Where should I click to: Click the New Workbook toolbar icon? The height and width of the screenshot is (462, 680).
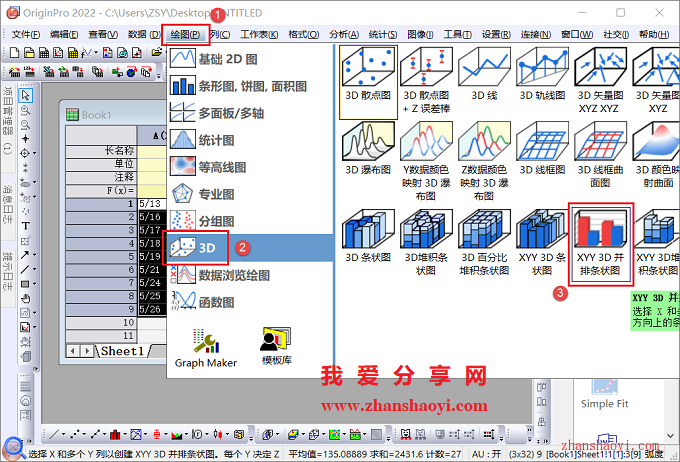point(44,53)
